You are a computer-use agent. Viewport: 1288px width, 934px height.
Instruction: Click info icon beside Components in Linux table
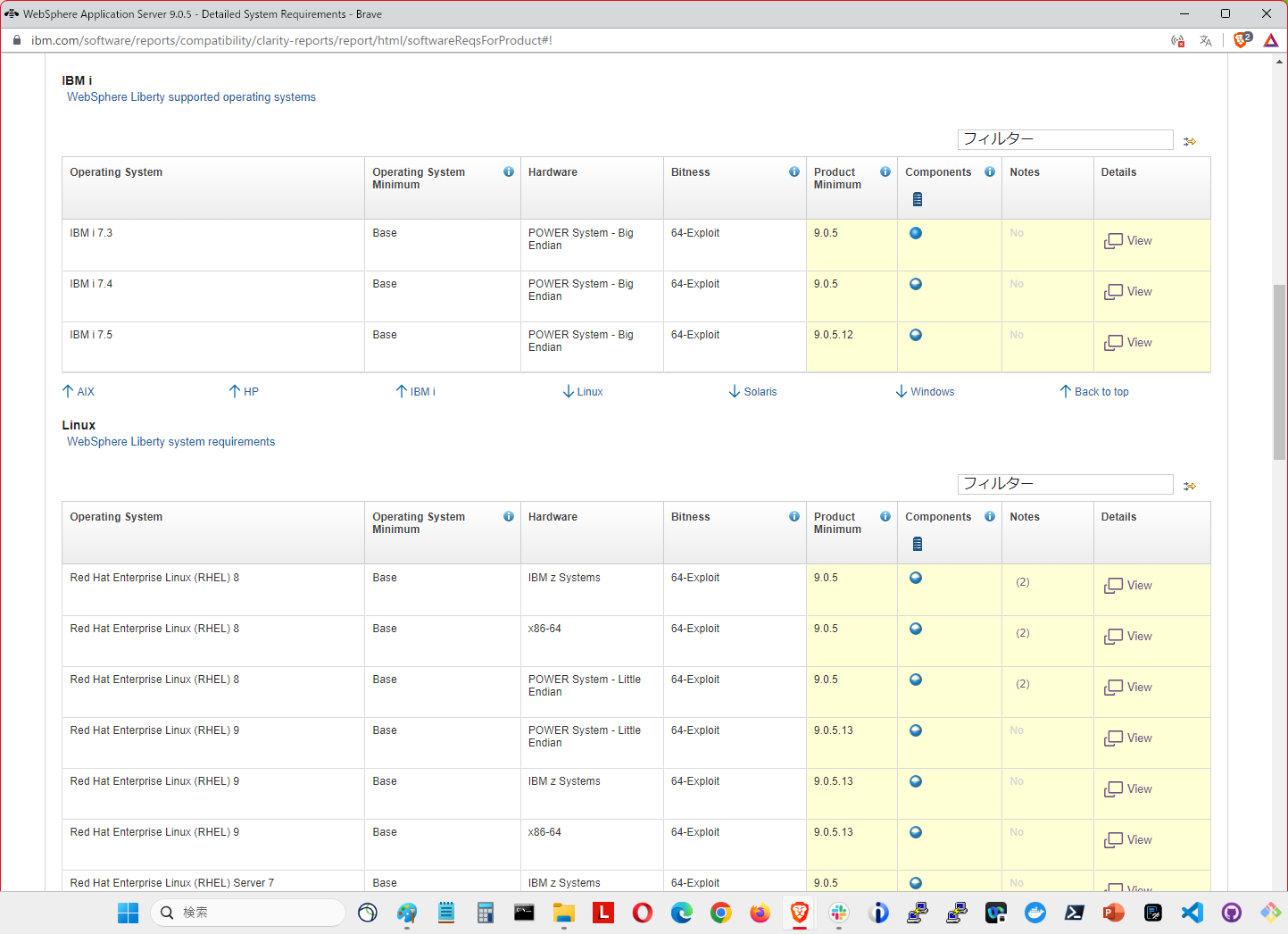pos(990,516)
